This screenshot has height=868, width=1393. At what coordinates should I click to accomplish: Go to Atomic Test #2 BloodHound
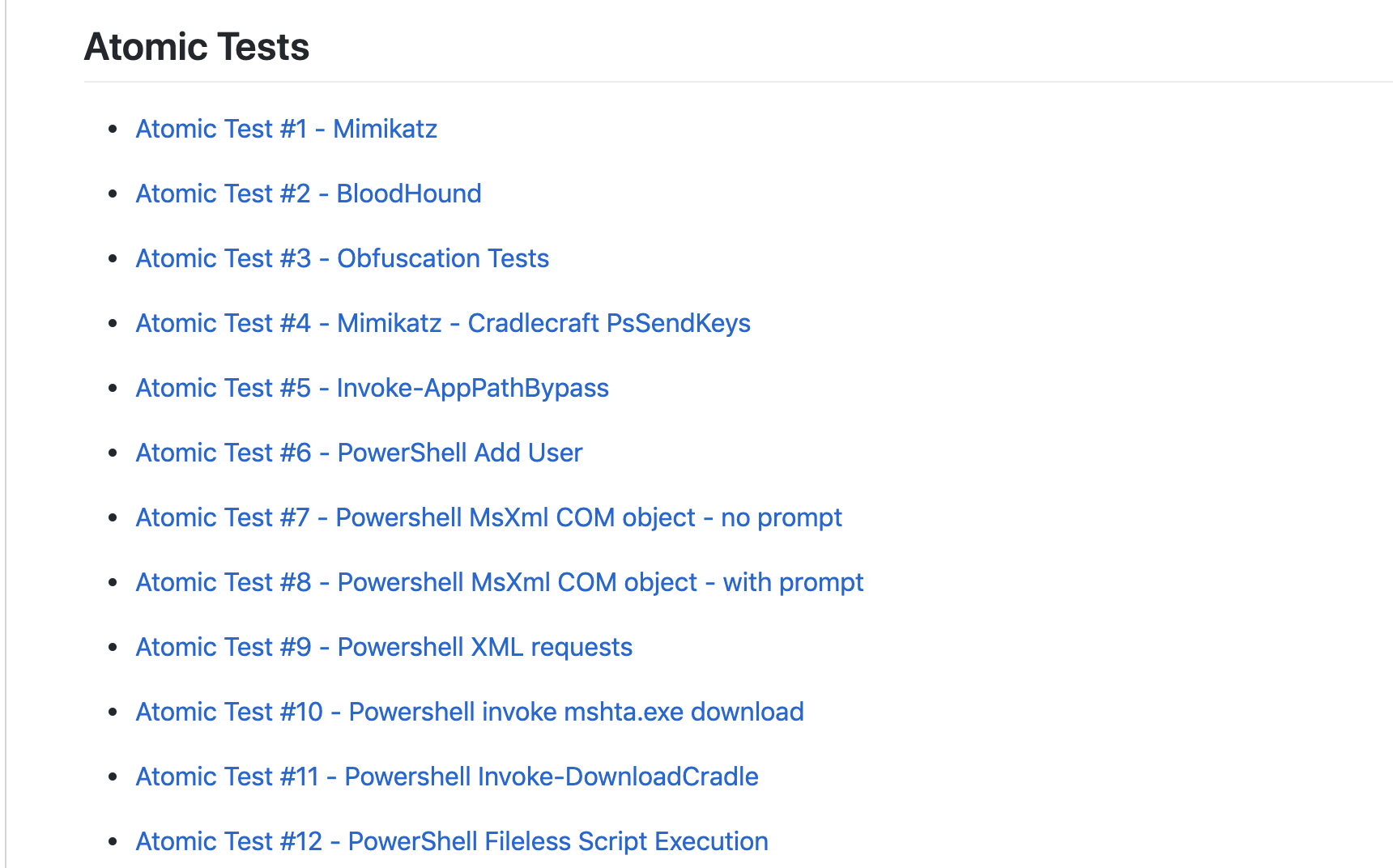pyautogui.click(x=308, y=194)
